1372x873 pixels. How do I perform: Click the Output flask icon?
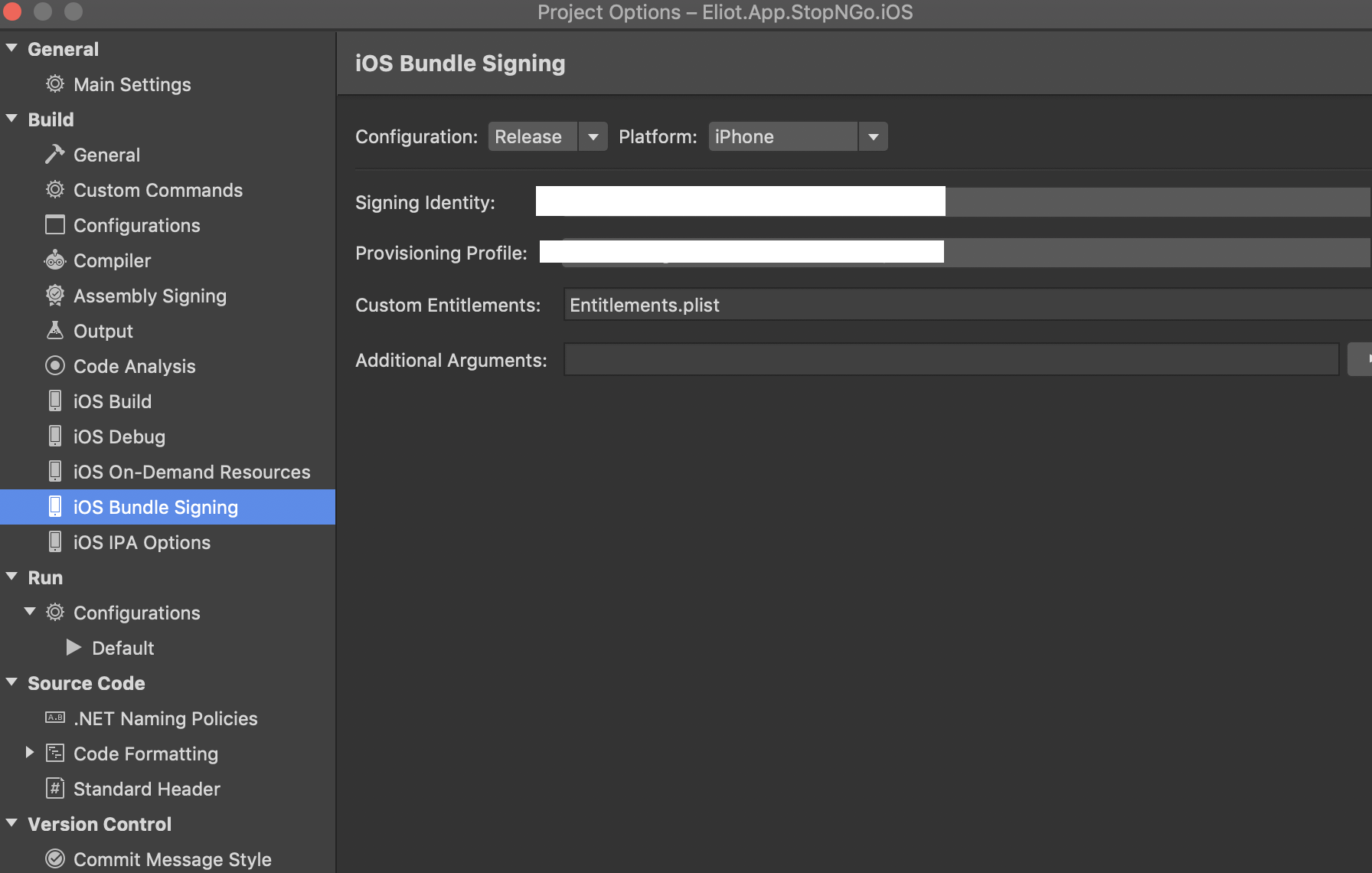pyautogui.click(x=55, y=331)
